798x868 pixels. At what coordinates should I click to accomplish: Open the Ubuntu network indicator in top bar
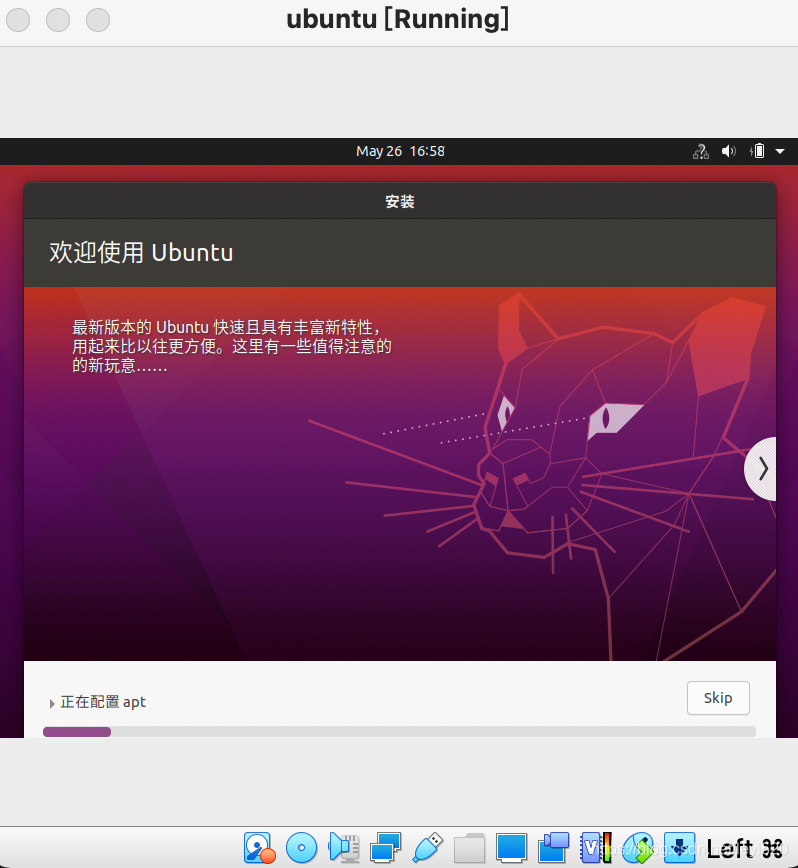point(701,151)
